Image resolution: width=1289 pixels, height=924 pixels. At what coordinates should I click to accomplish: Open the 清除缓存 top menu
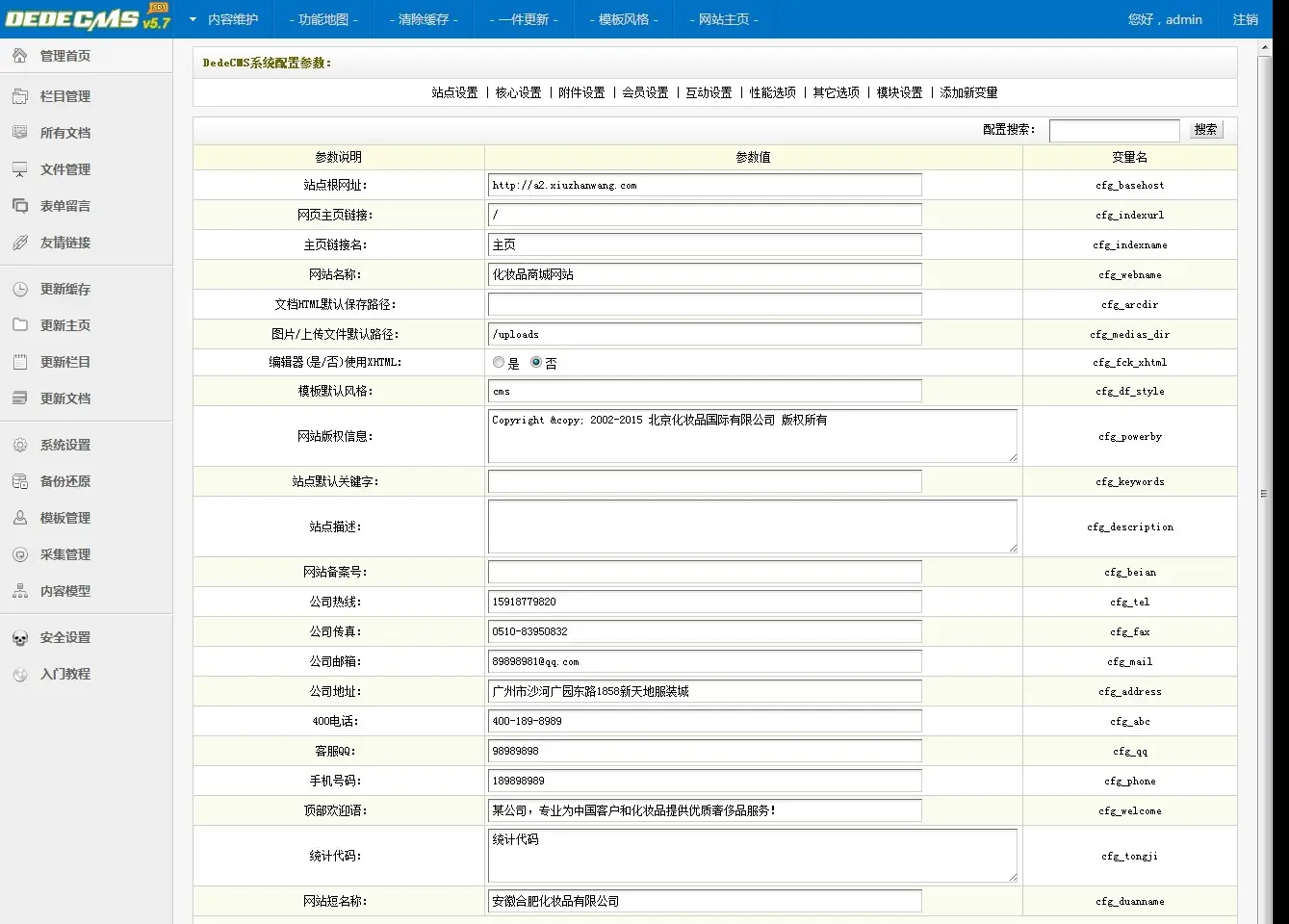pos(424,19)
